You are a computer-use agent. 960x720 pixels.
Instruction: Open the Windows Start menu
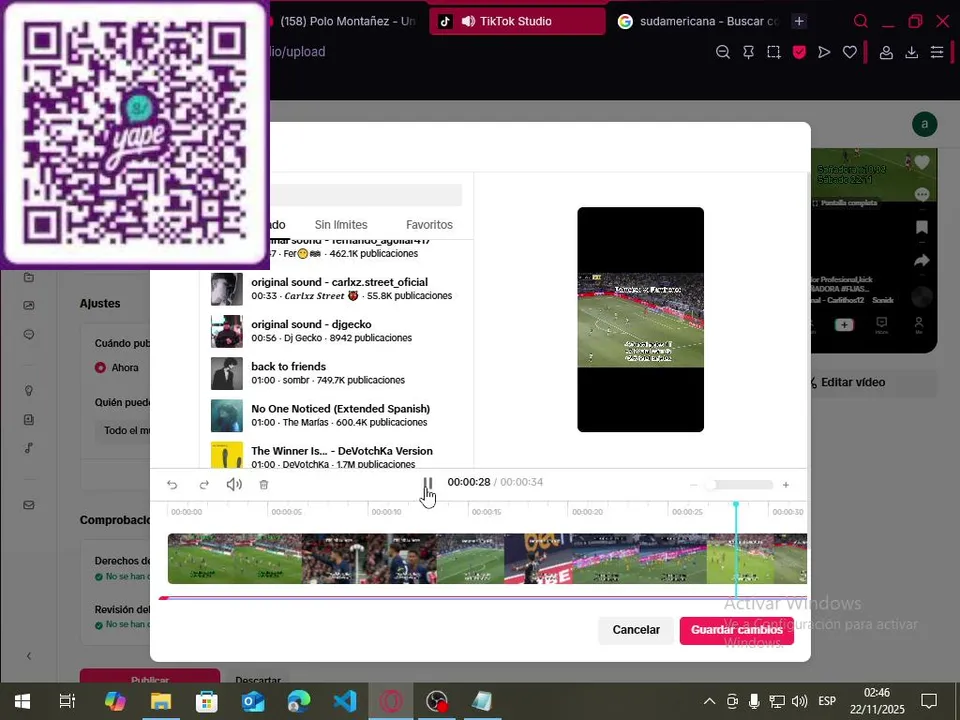22,701
